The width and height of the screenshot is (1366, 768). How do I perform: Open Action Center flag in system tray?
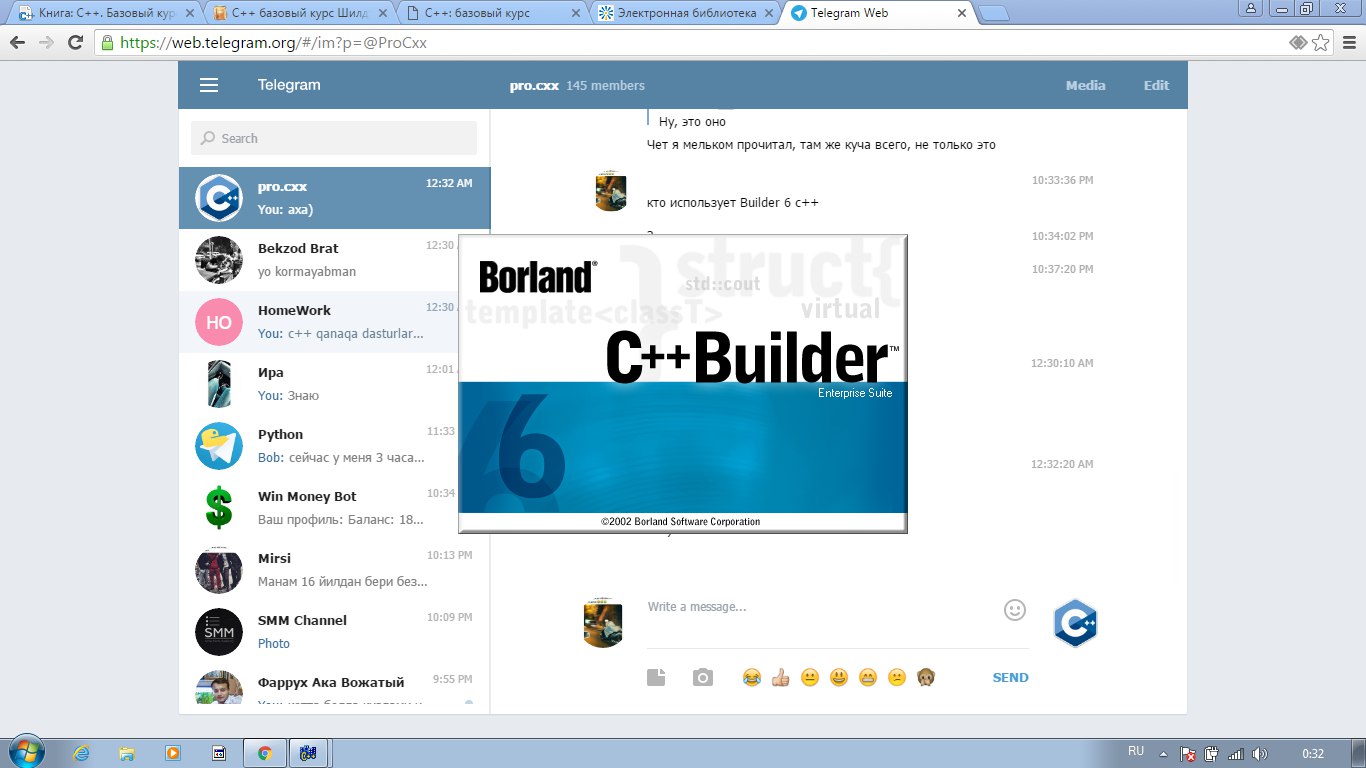(x=1188, y=754)
